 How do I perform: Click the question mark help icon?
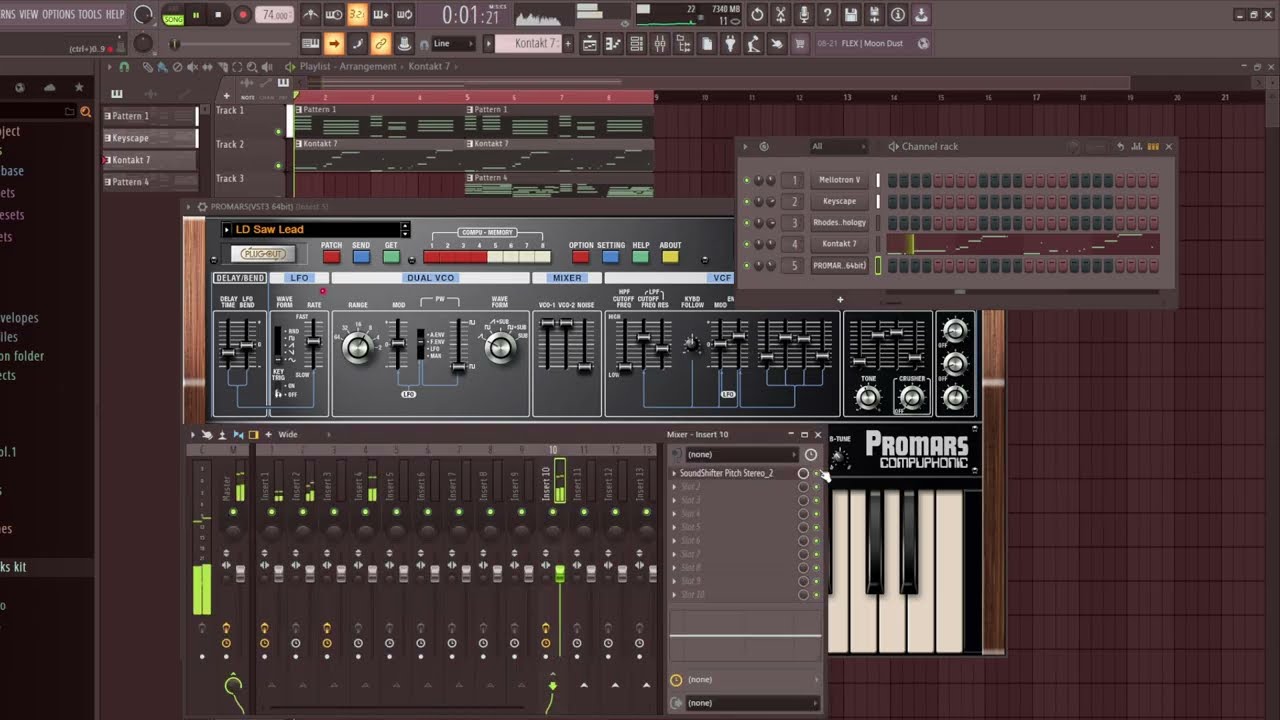(x=827, y=15)
